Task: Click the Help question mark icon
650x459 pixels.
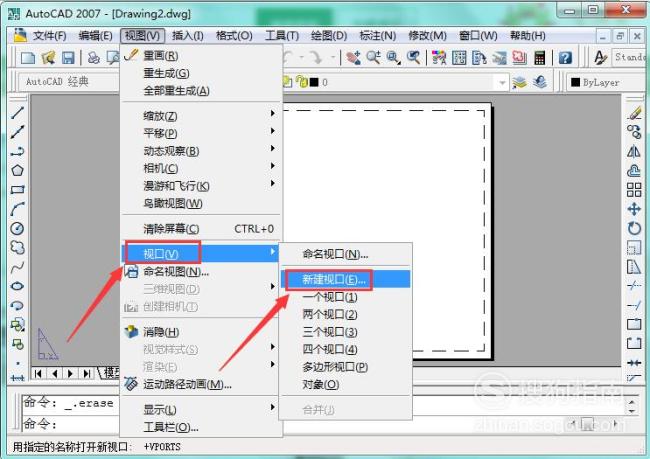Action: tap(565, 58)
